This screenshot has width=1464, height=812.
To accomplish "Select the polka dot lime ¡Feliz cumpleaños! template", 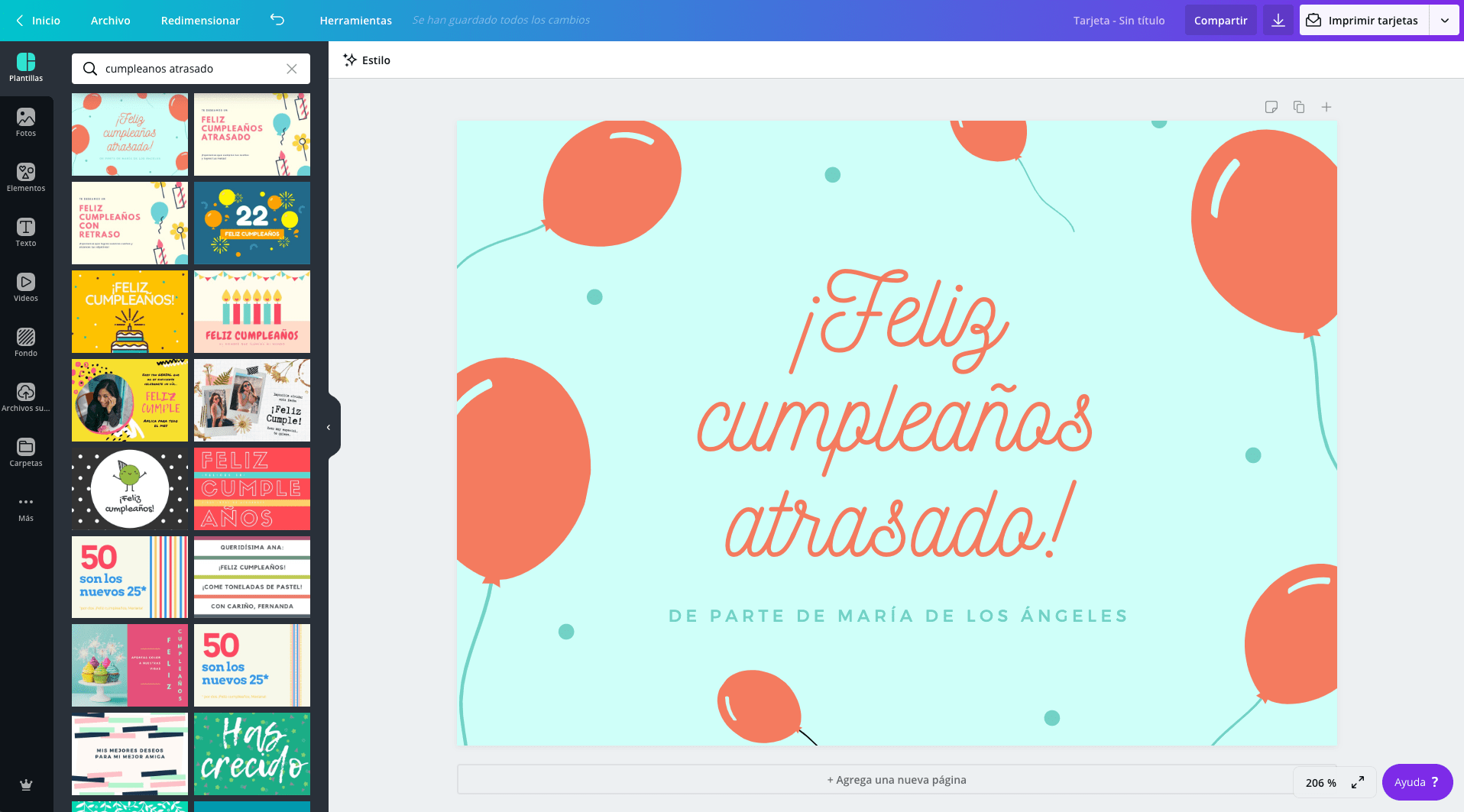I will 130,489.
